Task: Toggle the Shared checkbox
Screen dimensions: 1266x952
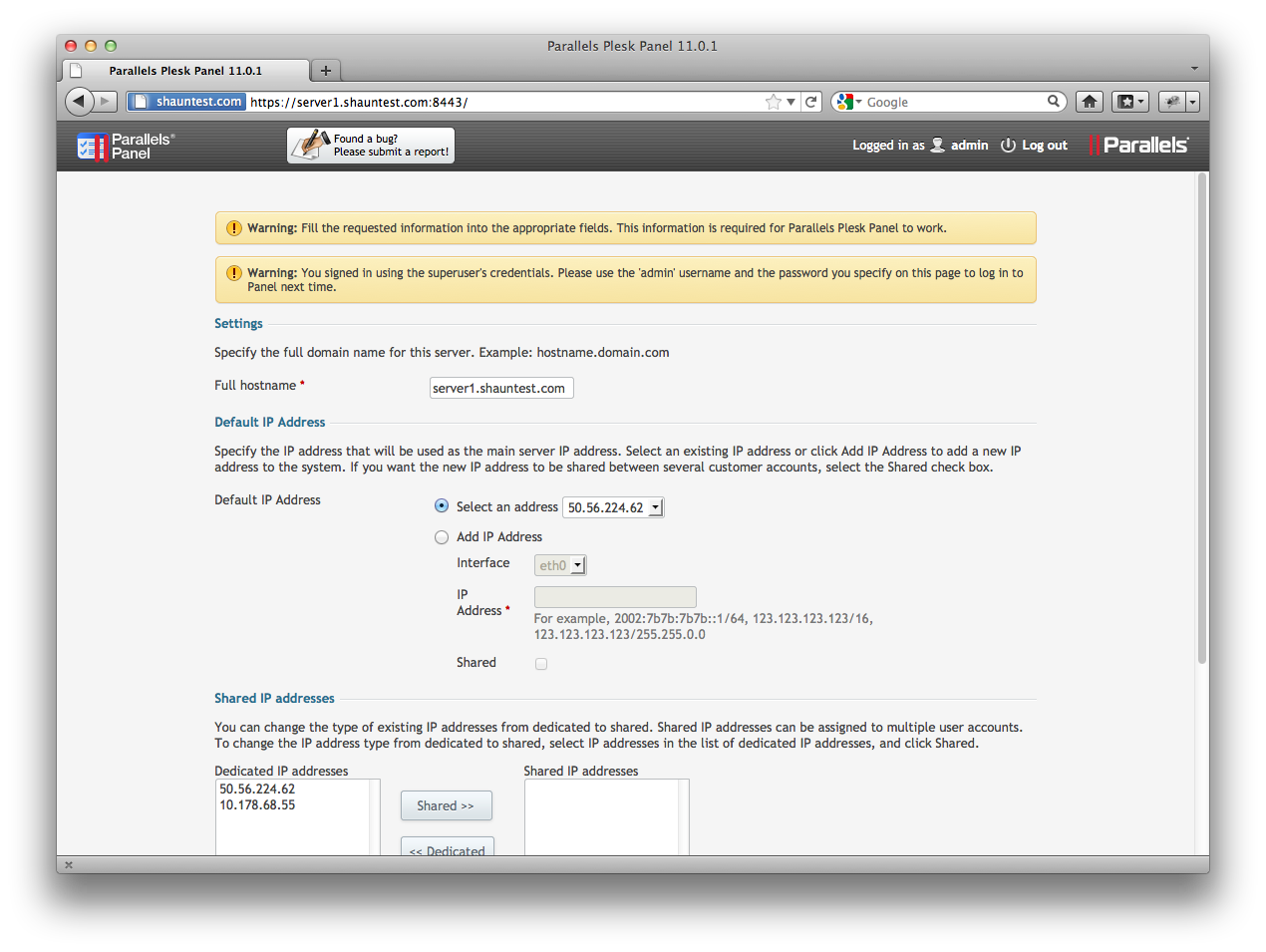Action: click(x=541, y=664)
